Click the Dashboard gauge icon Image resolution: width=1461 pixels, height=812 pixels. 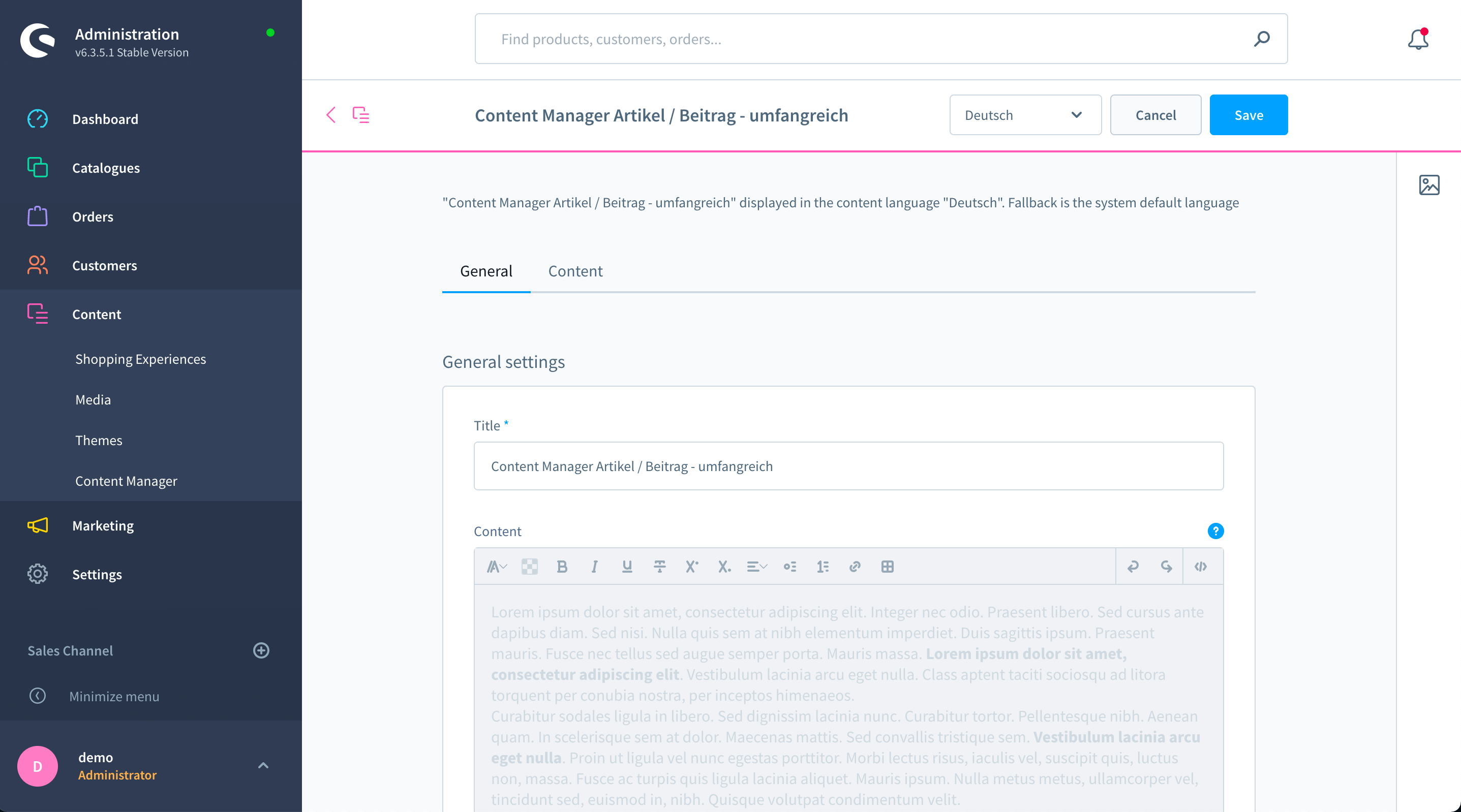pyautogui.click(x=38, y=119)
